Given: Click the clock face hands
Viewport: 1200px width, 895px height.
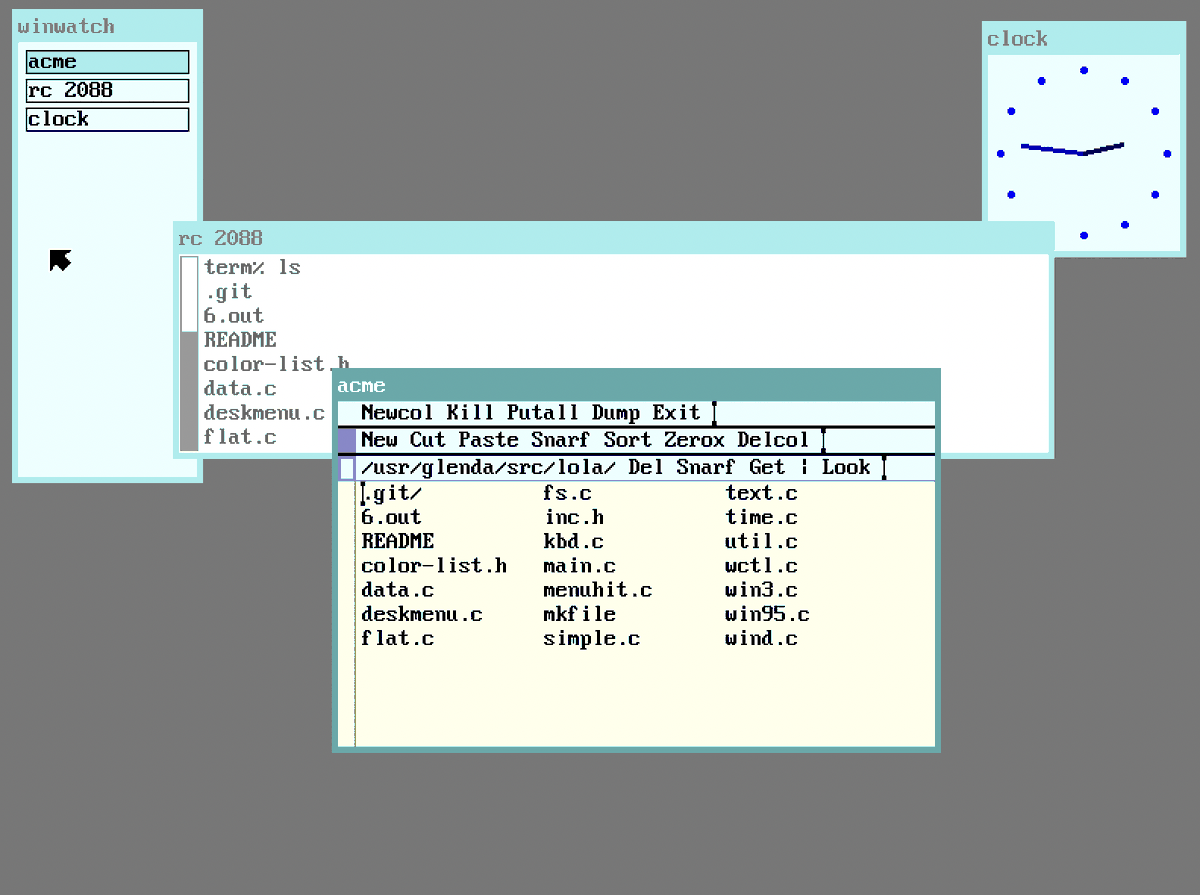Looking at the screenshot, I should click(x=1072, y=149).
